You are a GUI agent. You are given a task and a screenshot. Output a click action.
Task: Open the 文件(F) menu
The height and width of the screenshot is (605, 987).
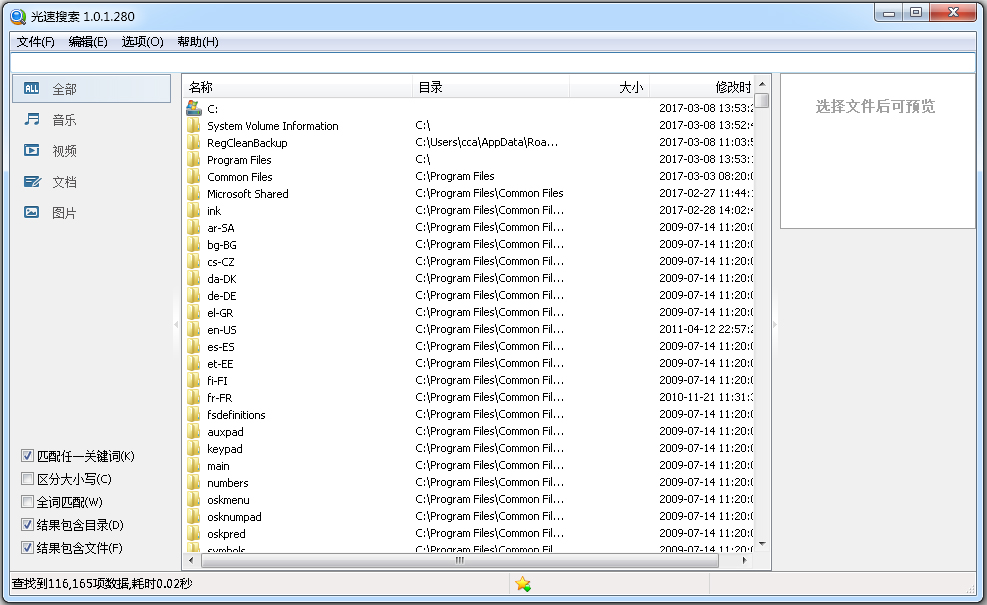36,42
